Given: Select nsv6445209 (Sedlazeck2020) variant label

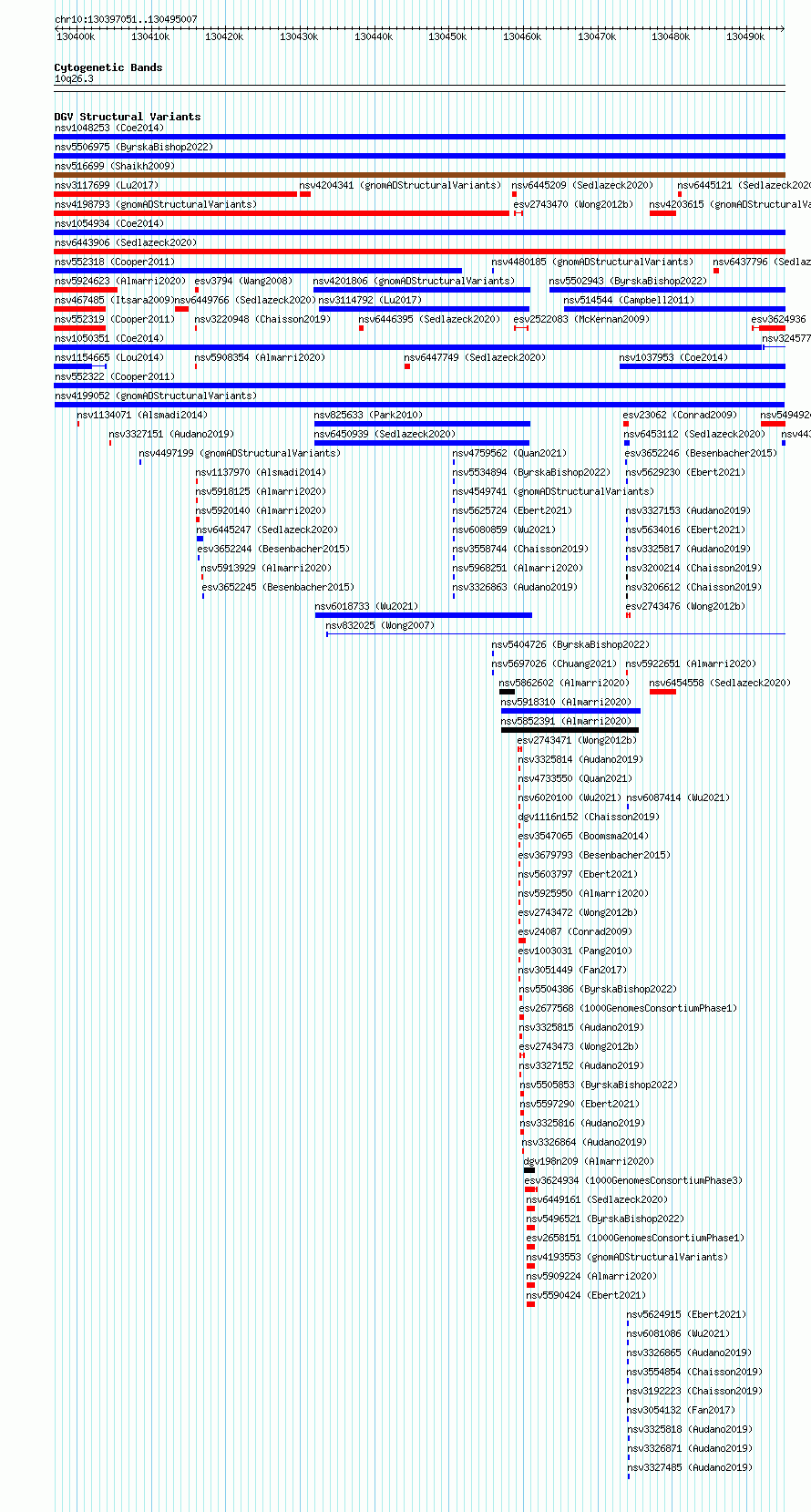Looking at the screenshot, I should (x=582, y=185).
